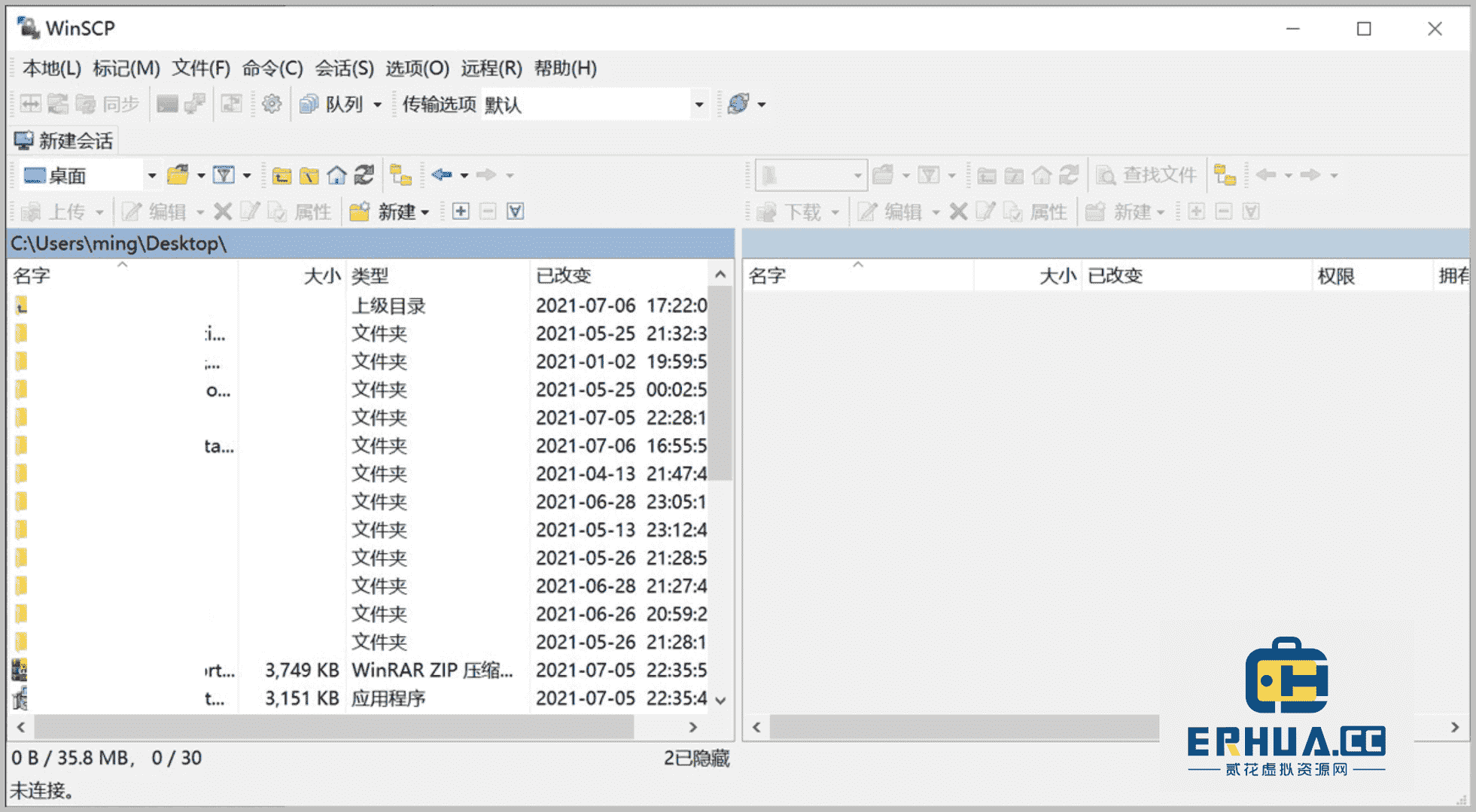This screenshot has width=1476, height=812.
Task: Click the 上传 upload button
Action: pyautogui.click(x=53, y=211)
